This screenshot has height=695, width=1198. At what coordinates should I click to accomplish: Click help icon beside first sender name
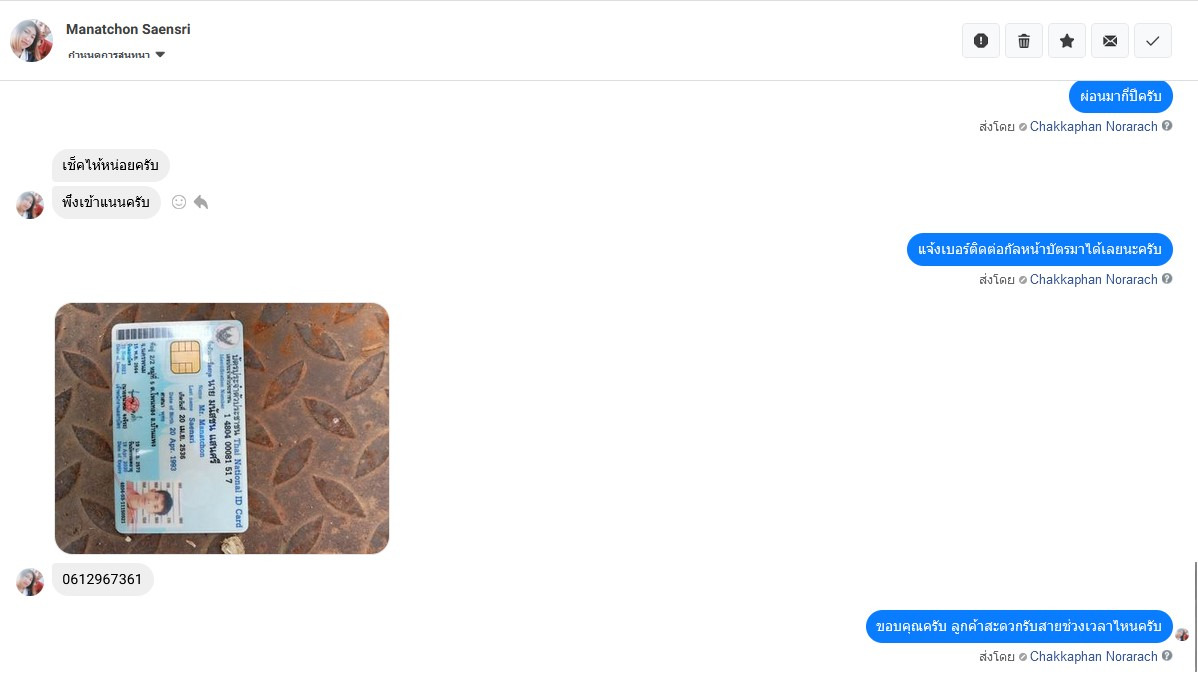1167,126
